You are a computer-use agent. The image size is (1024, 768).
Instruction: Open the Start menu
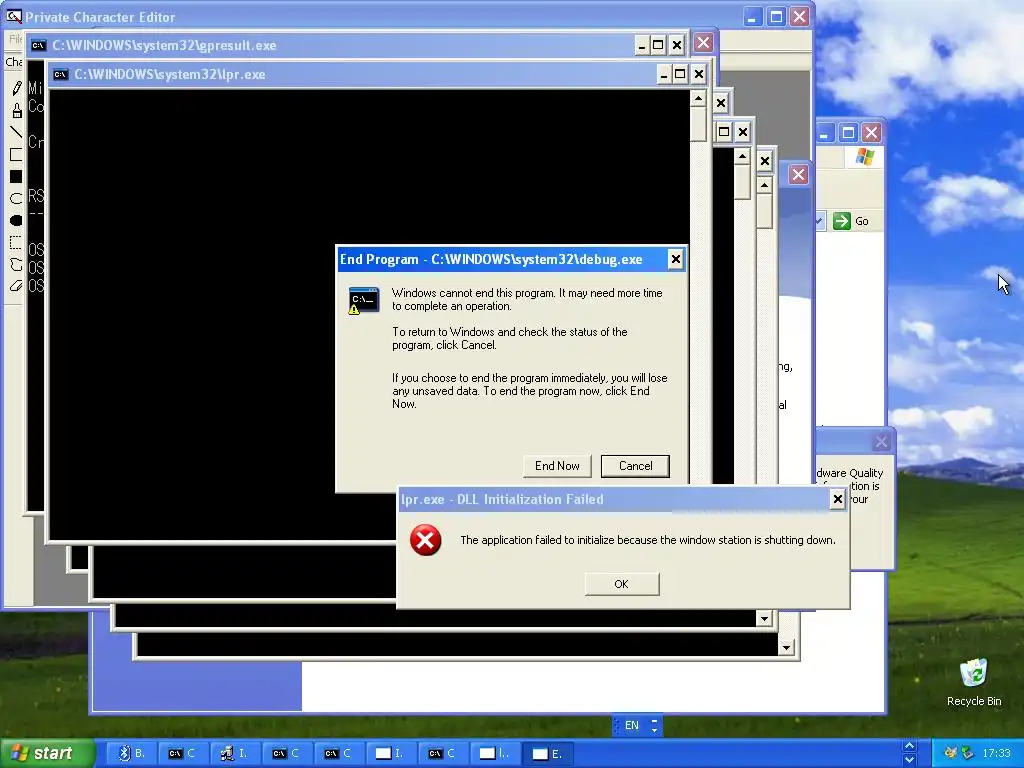point(48,754)
